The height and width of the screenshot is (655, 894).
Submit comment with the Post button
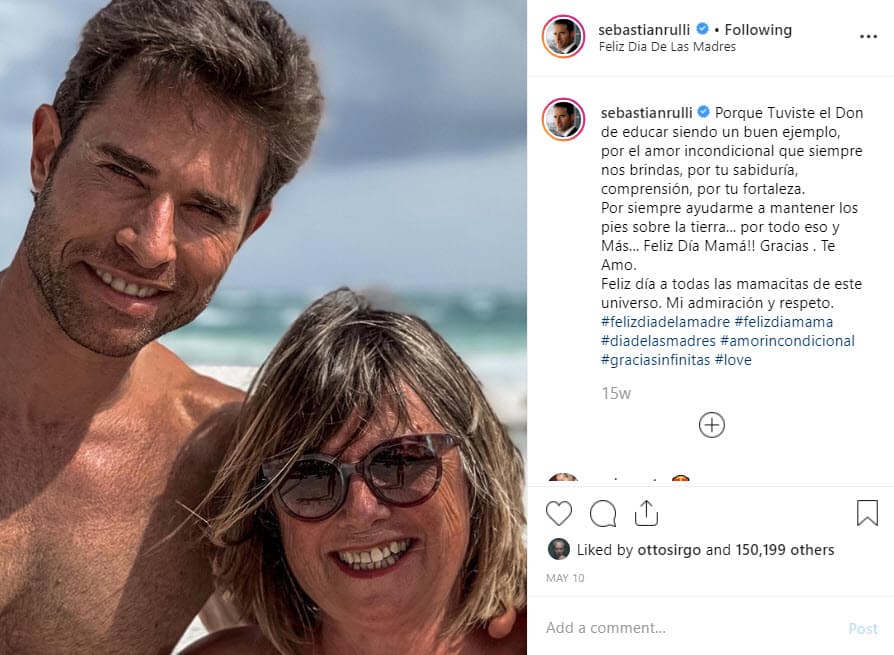click(x=862, y=628)
